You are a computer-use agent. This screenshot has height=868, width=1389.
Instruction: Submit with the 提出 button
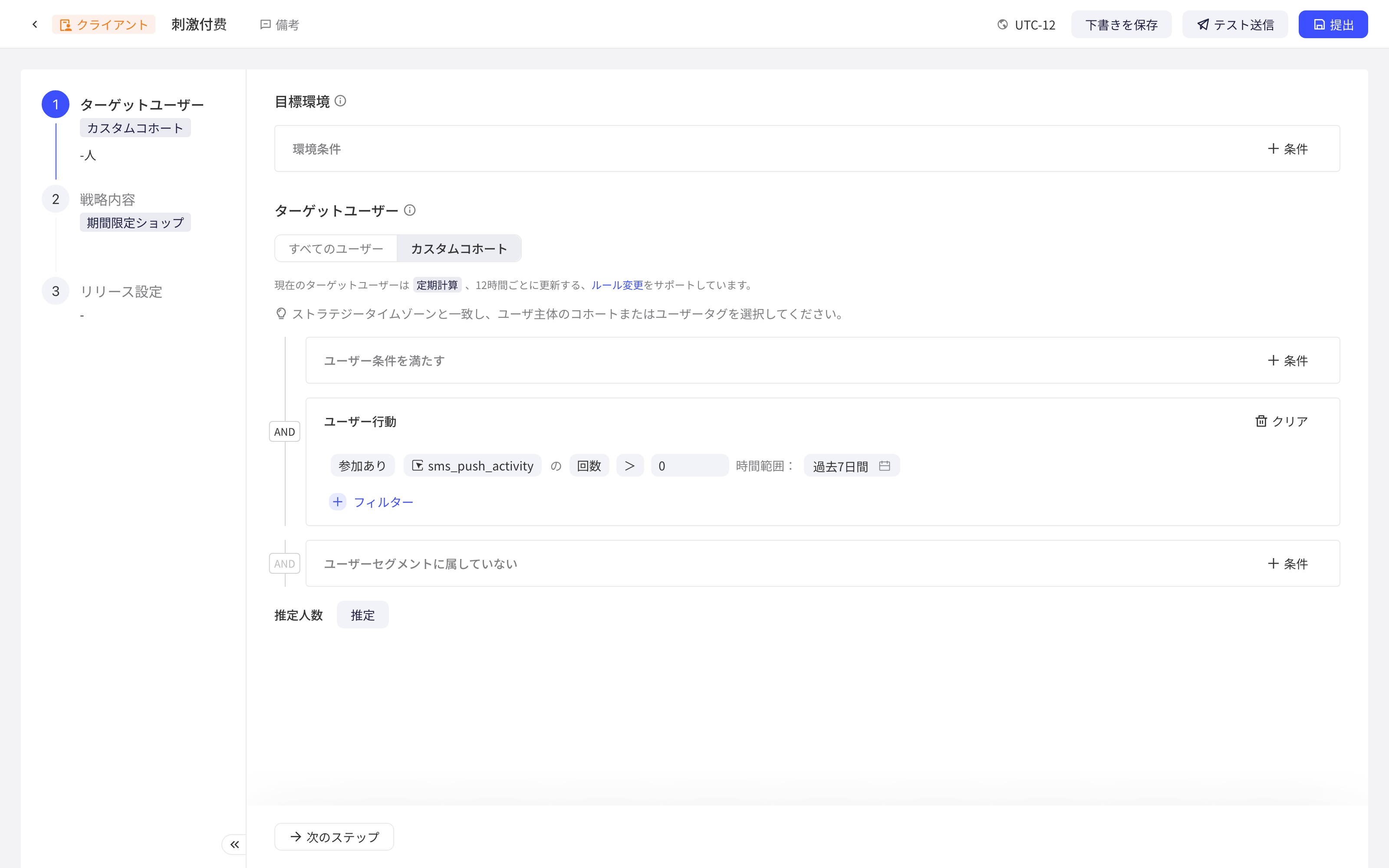[x=1333, y=25]
